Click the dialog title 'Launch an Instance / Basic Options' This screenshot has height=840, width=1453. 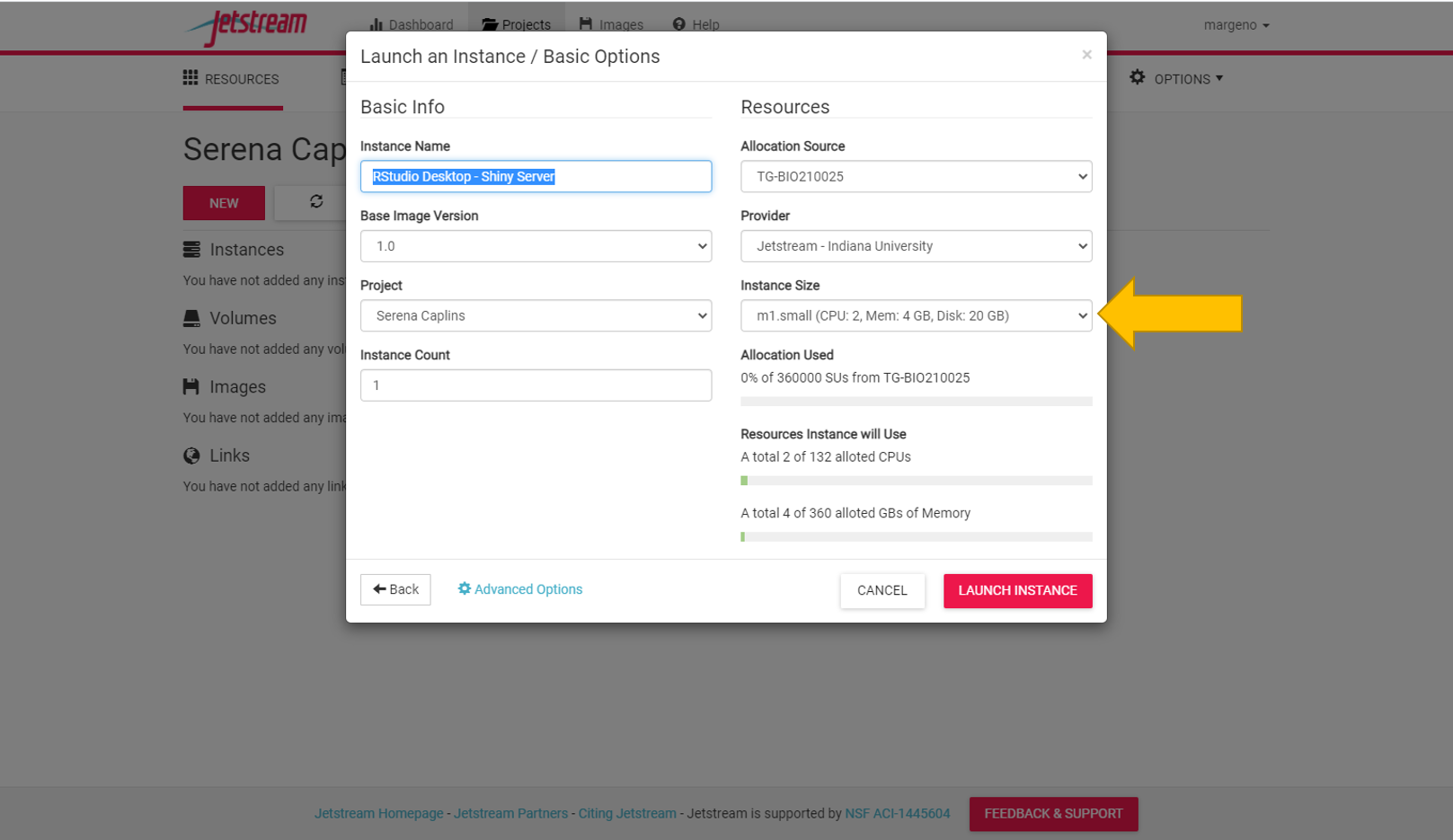pyautogui.click(x=509, y=57)
